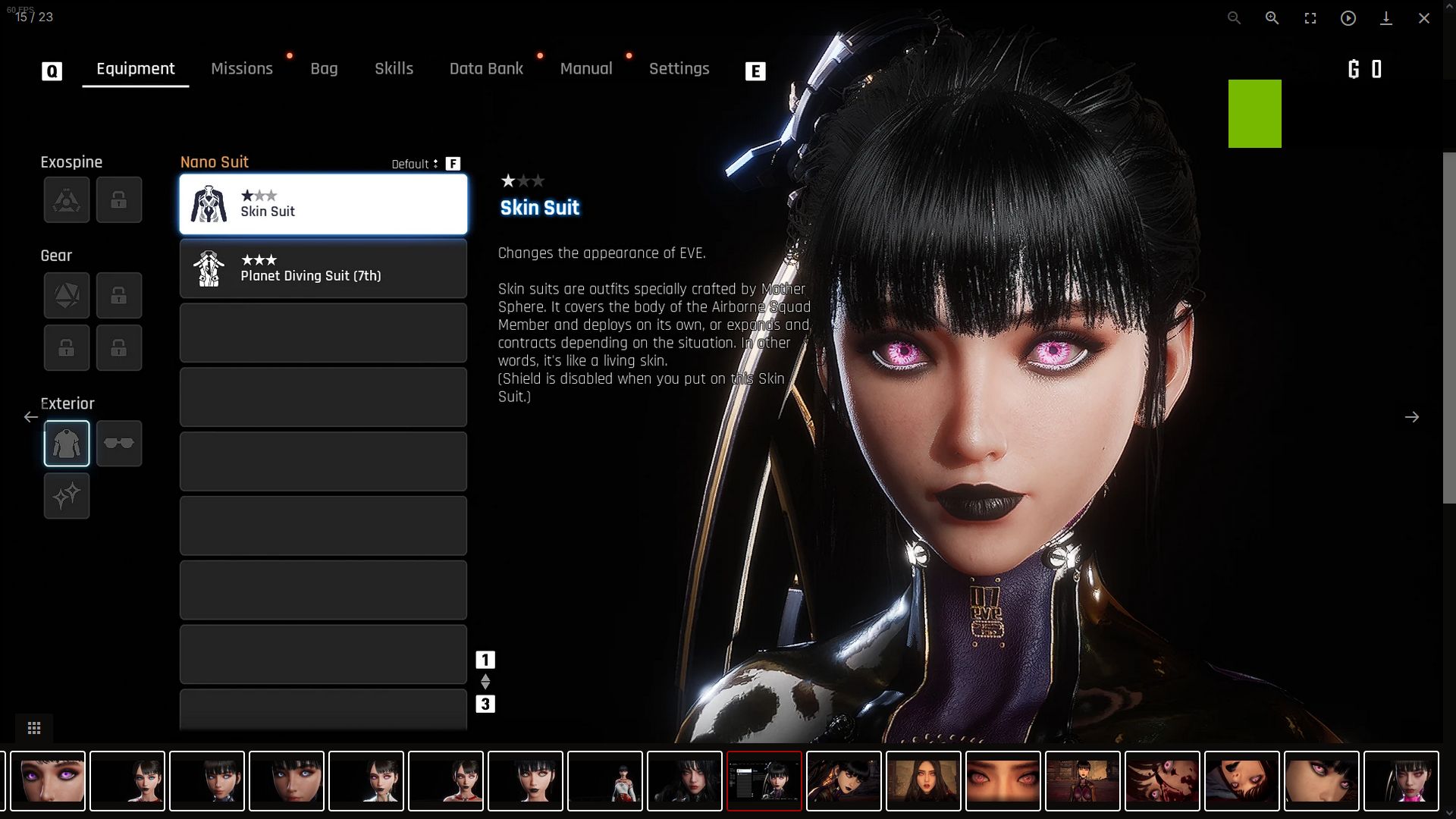Screen dimensions: 1456x819
Task: Click the Exospine section label
Action: [71, 162]
